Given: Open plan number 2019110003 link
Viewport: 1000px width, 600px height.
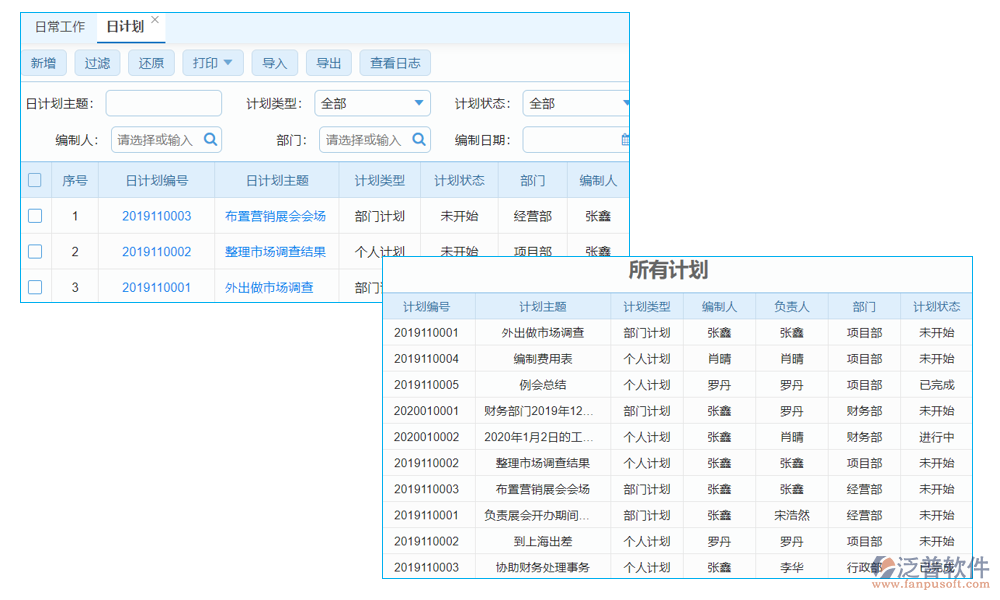Looking at the screenshot, I should 156,215.
